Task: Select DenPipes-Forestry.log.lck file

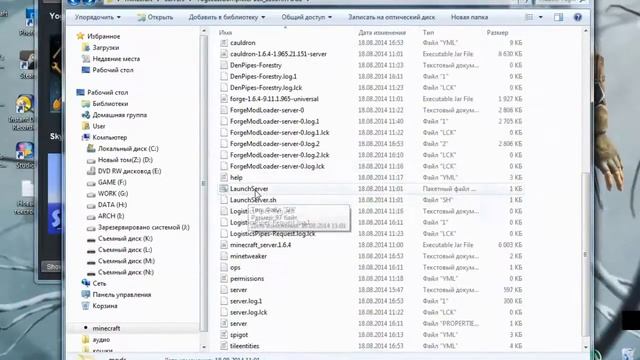Action: (266, 87)
